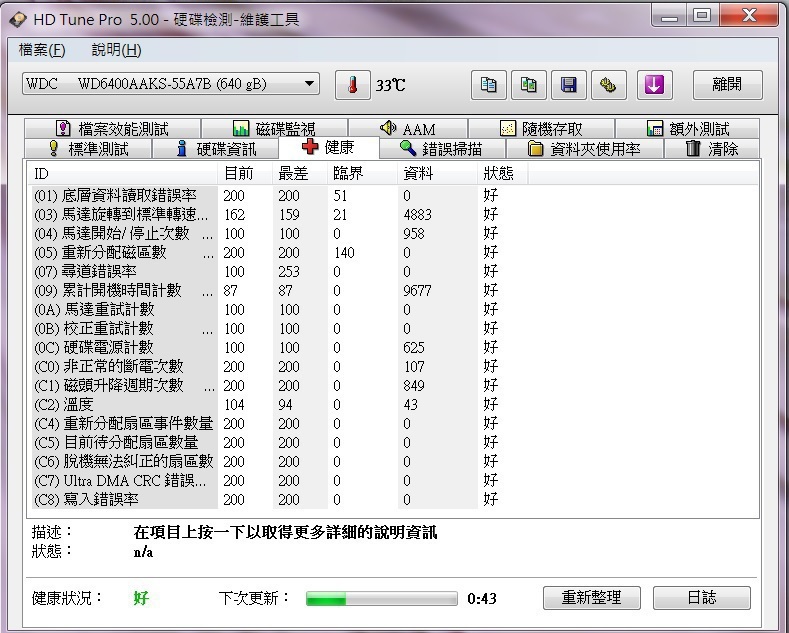Click the next-update progress bar
The height and width of the screenshot is (633, 789).
381,598
